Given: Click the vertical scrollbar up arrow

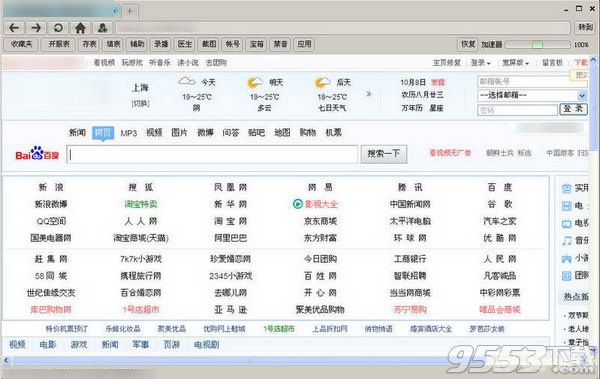Looking at the screenshot, I should (x=593, y=60).
